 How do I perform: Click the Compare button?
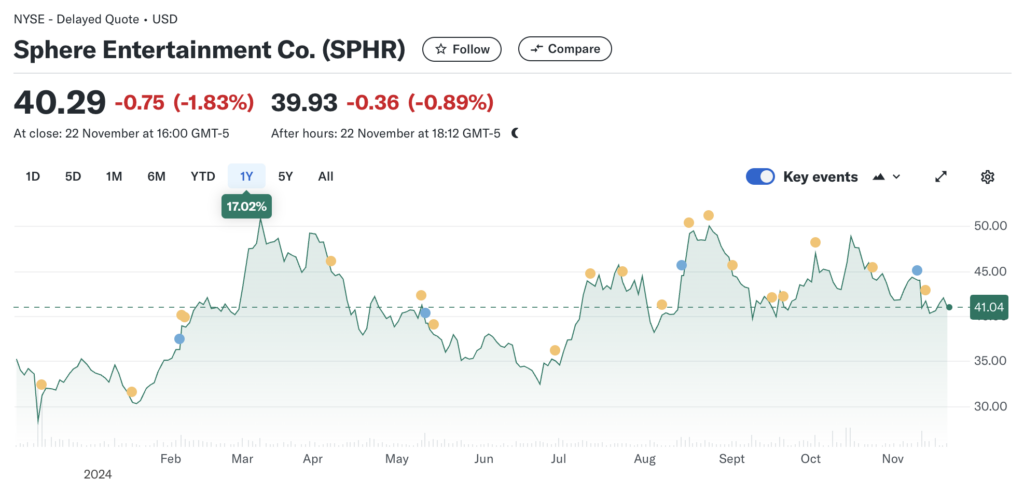click(565, 49)
